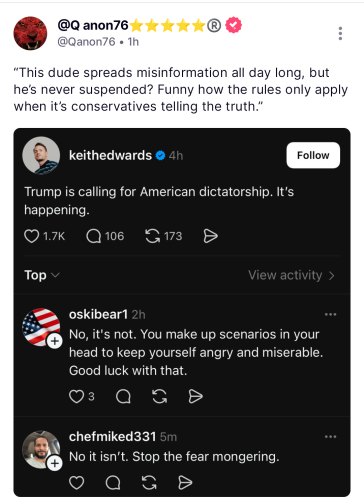Follow chefmiked331 using plus badge on avatar
This screenshot has width=364, height=500.
click(x=55, y=463)
